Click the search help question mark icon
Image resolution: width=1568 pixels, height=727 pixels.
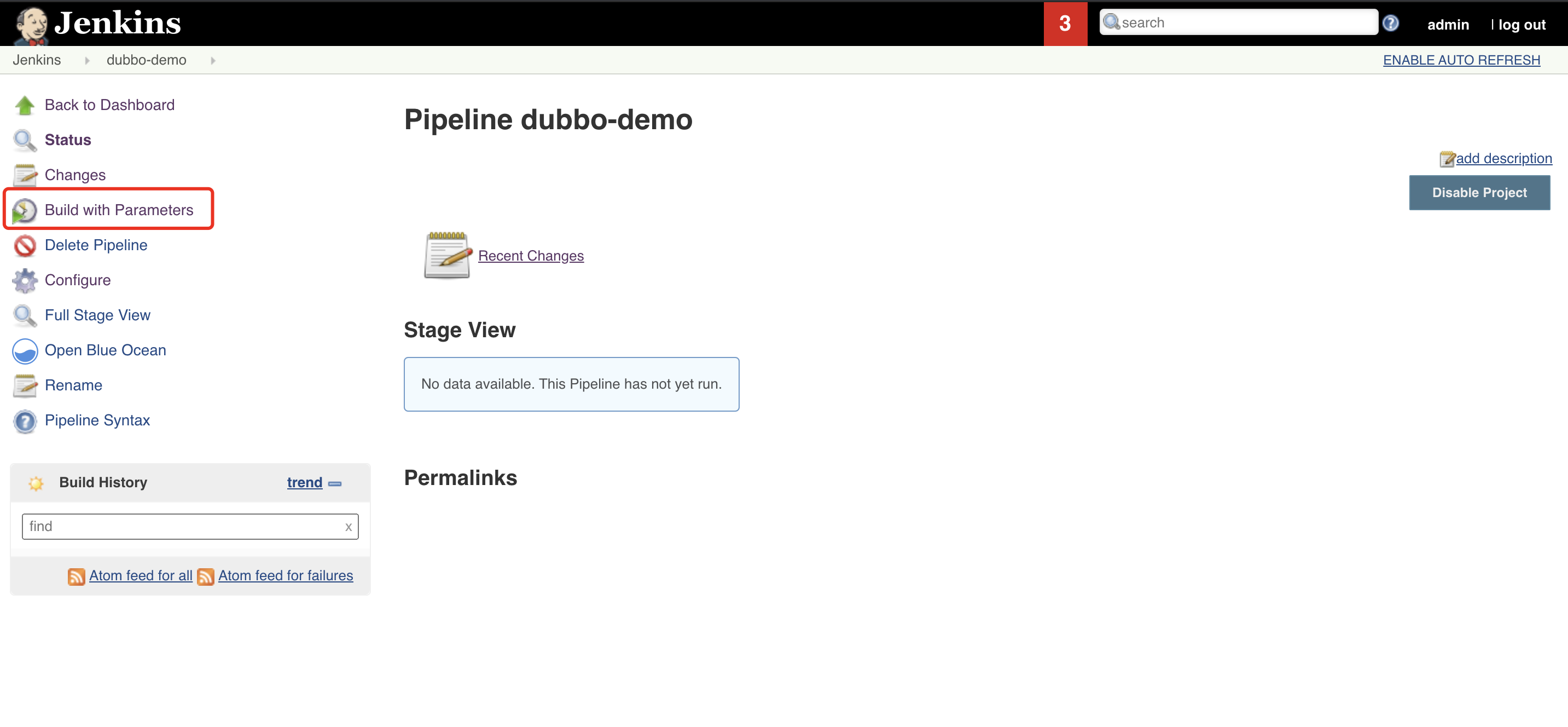[x=1390, y=23]
